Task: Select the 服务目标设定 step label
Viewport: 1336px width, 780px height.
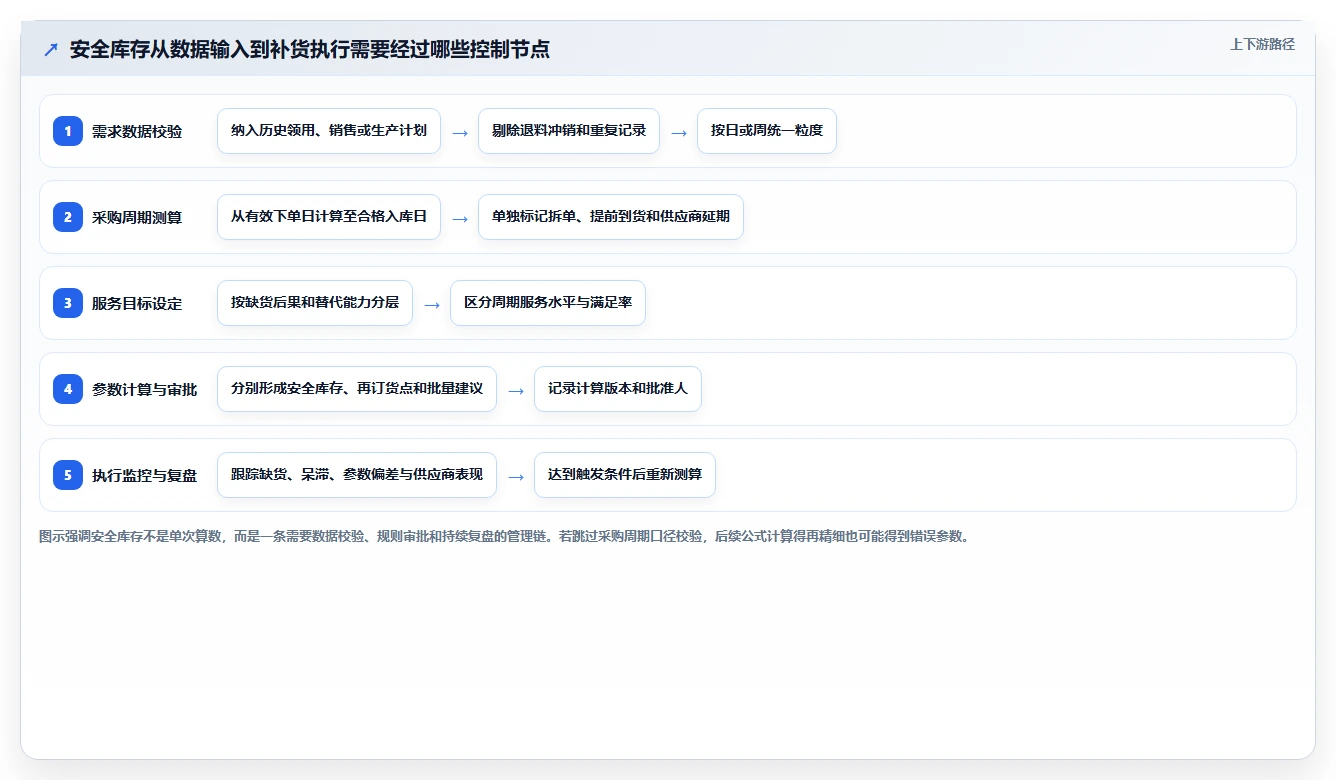Action: pyautogui.click(x=137, y=303)
